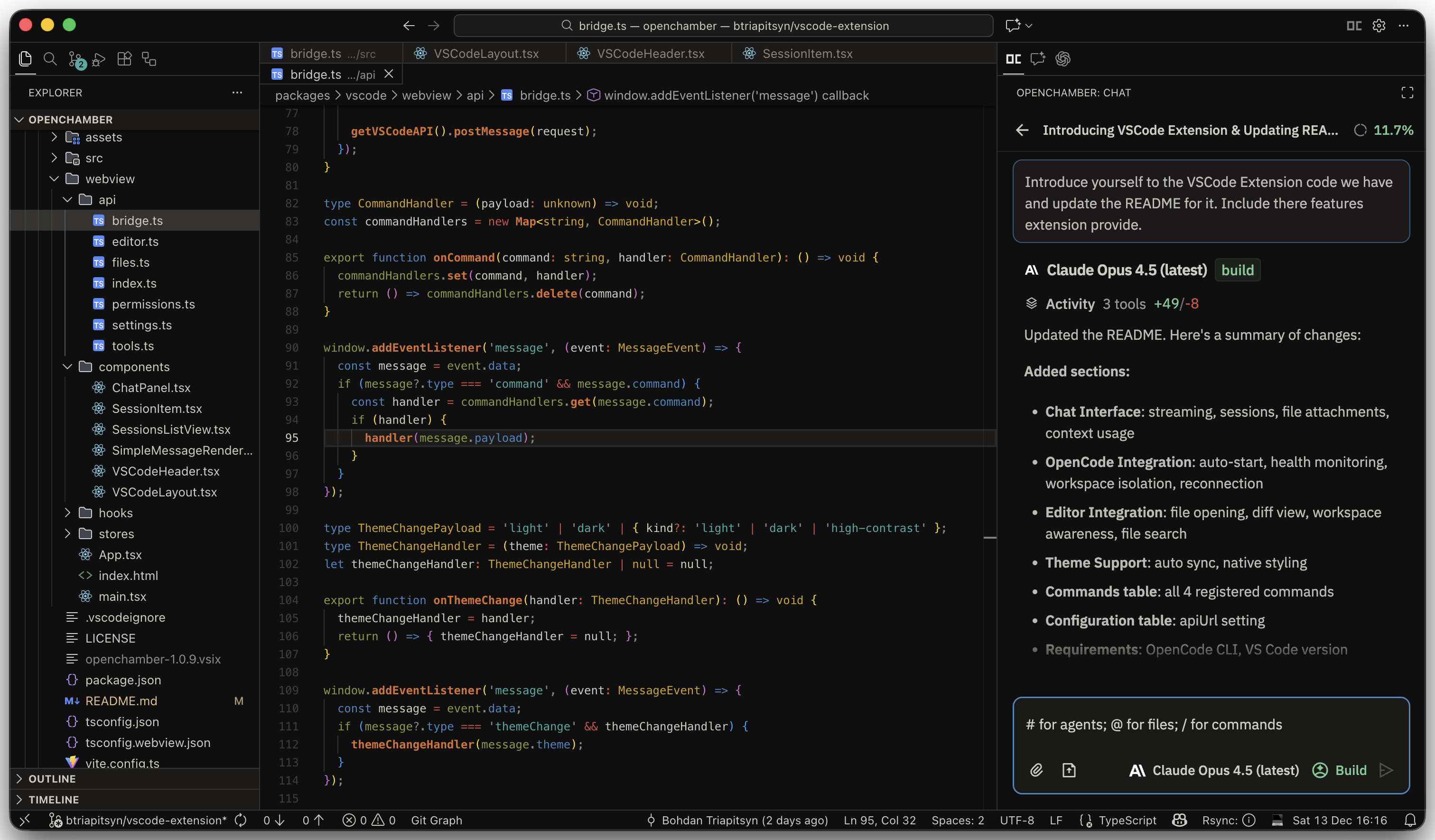Image resolution: width=1435 pixels, height=840 pixels.
Task: Expand the src folder
Action: tap(54, 158)
